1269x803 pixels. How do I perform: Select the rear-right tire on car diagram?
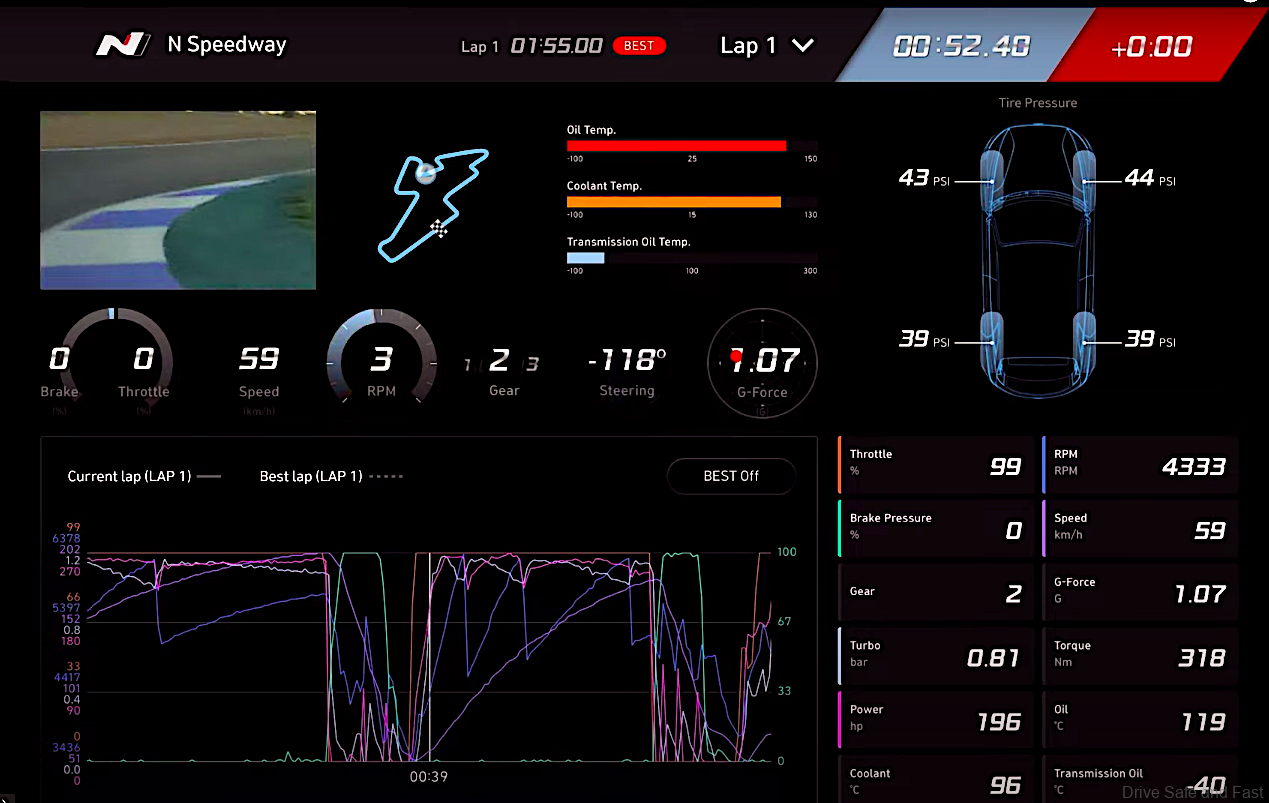point(1085,341)
